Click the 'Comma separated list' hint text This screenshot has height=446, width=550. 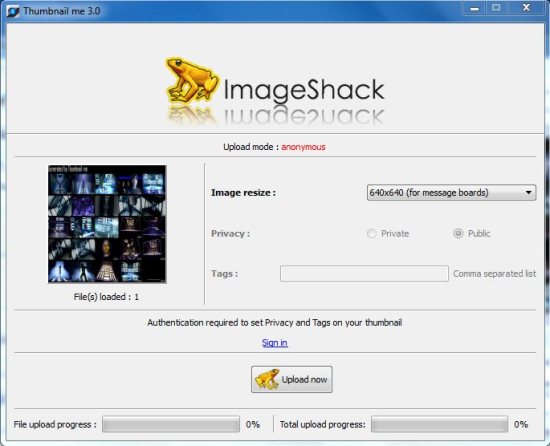click(x=495, y=273)
